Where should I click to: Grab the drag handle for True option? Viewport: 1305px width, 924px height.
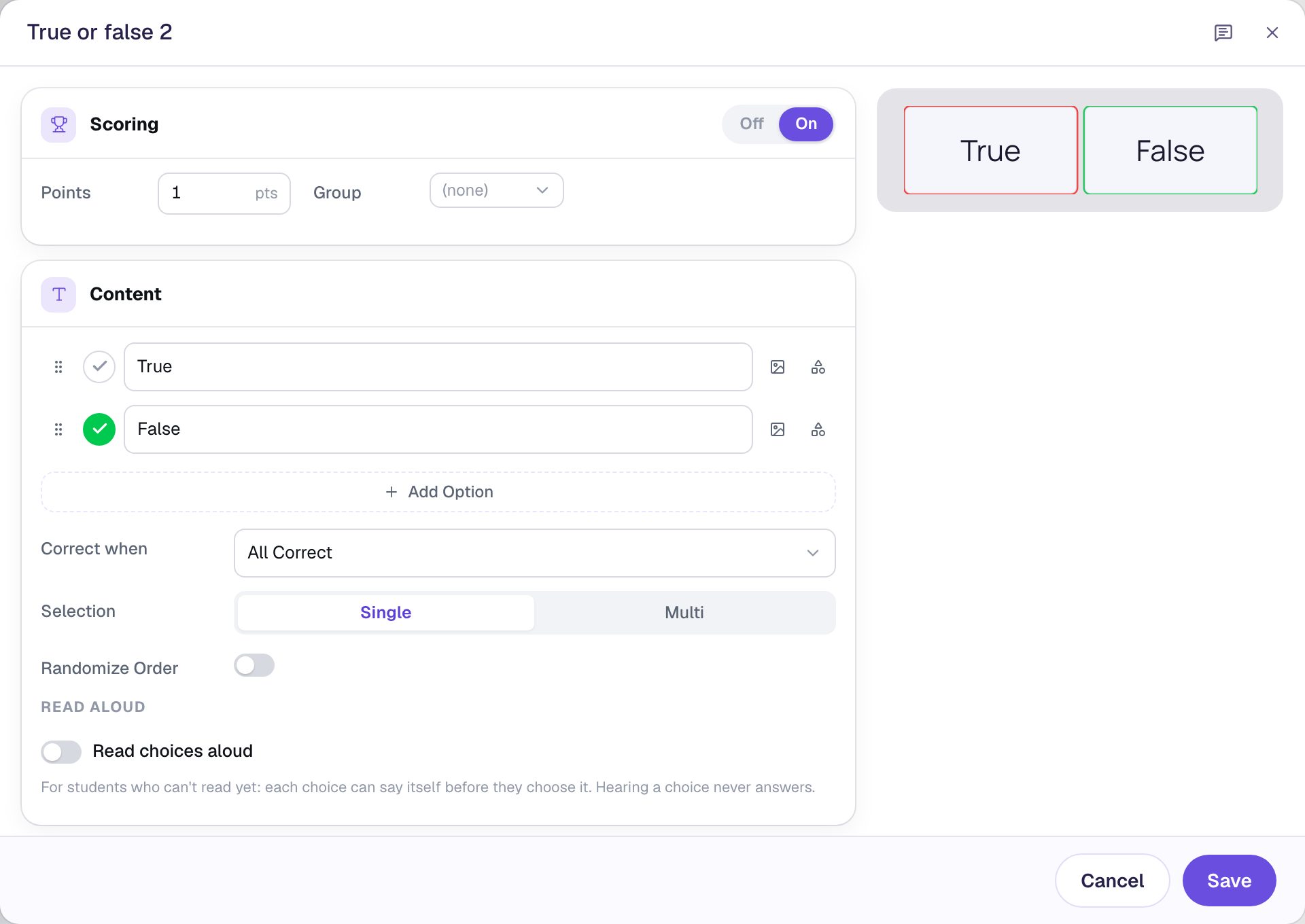(x=58, y=367)
